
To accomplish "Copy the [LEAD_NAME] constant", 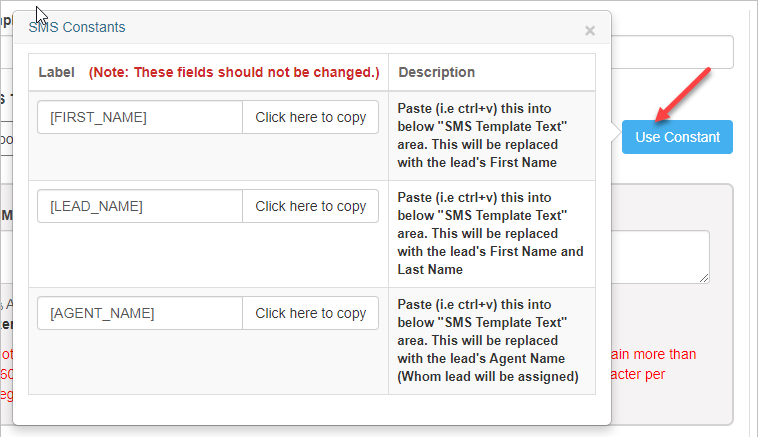I will point(310,206).
